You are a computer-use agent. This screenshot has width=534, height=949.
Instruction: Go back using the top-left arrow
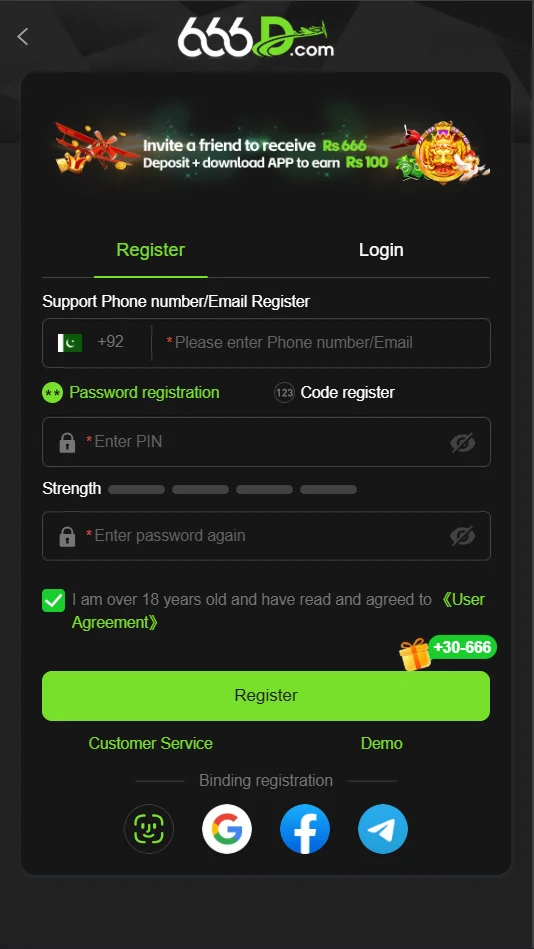[x=22, y=37]
